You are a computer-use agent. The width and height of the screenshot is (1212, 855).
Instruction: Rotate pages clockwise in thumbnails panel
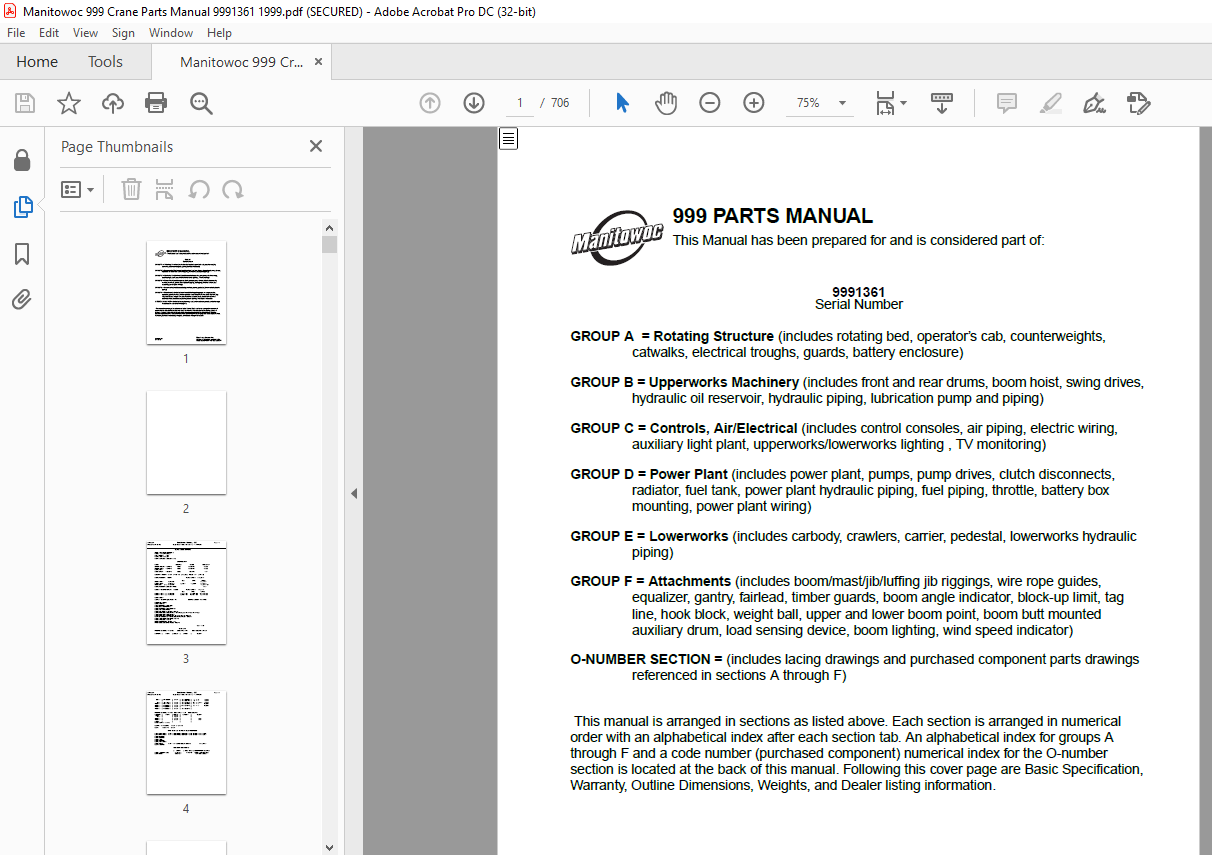(x=233, y=189)
